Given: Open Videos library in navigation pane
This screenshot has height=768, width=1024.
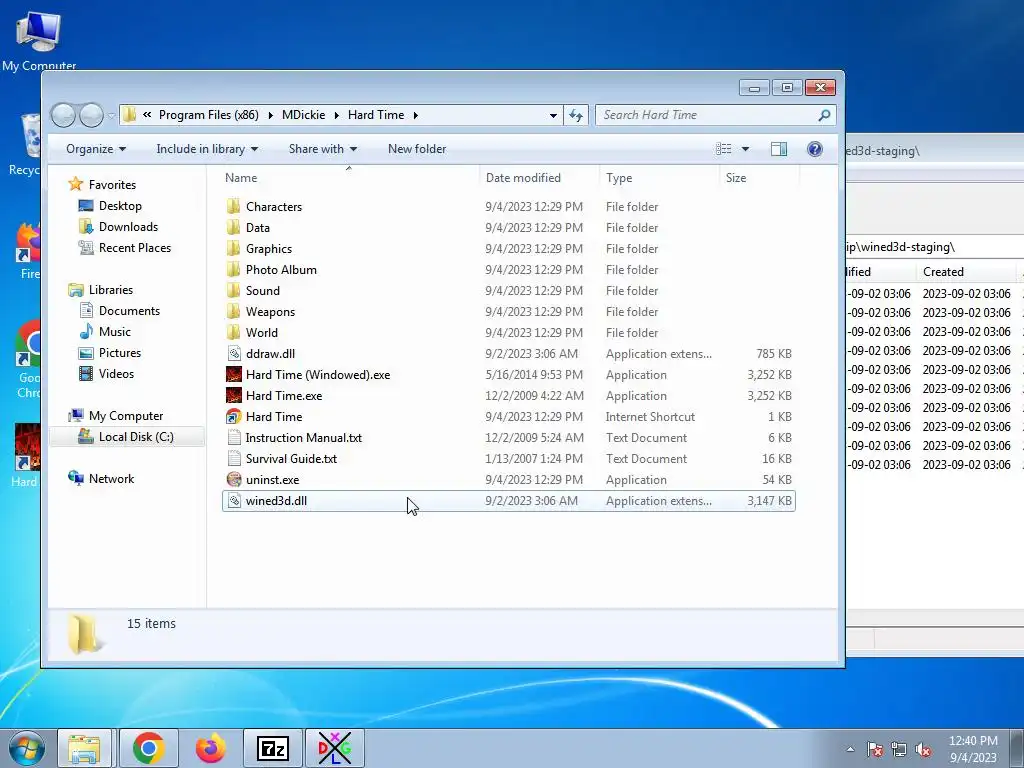Looking at the screenshot, I should (116, 374).
